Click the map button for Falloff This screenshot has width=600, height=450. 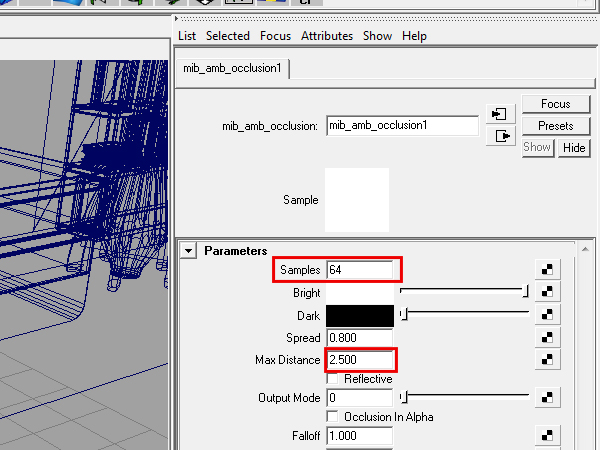click(x=548, y=435)
